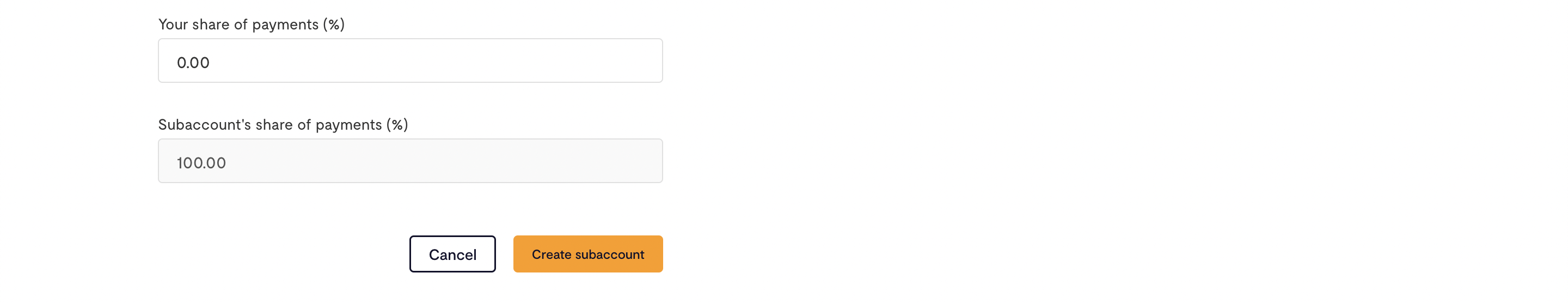Select the white percentage input box
1568x303 pixels.
point(409,61)
